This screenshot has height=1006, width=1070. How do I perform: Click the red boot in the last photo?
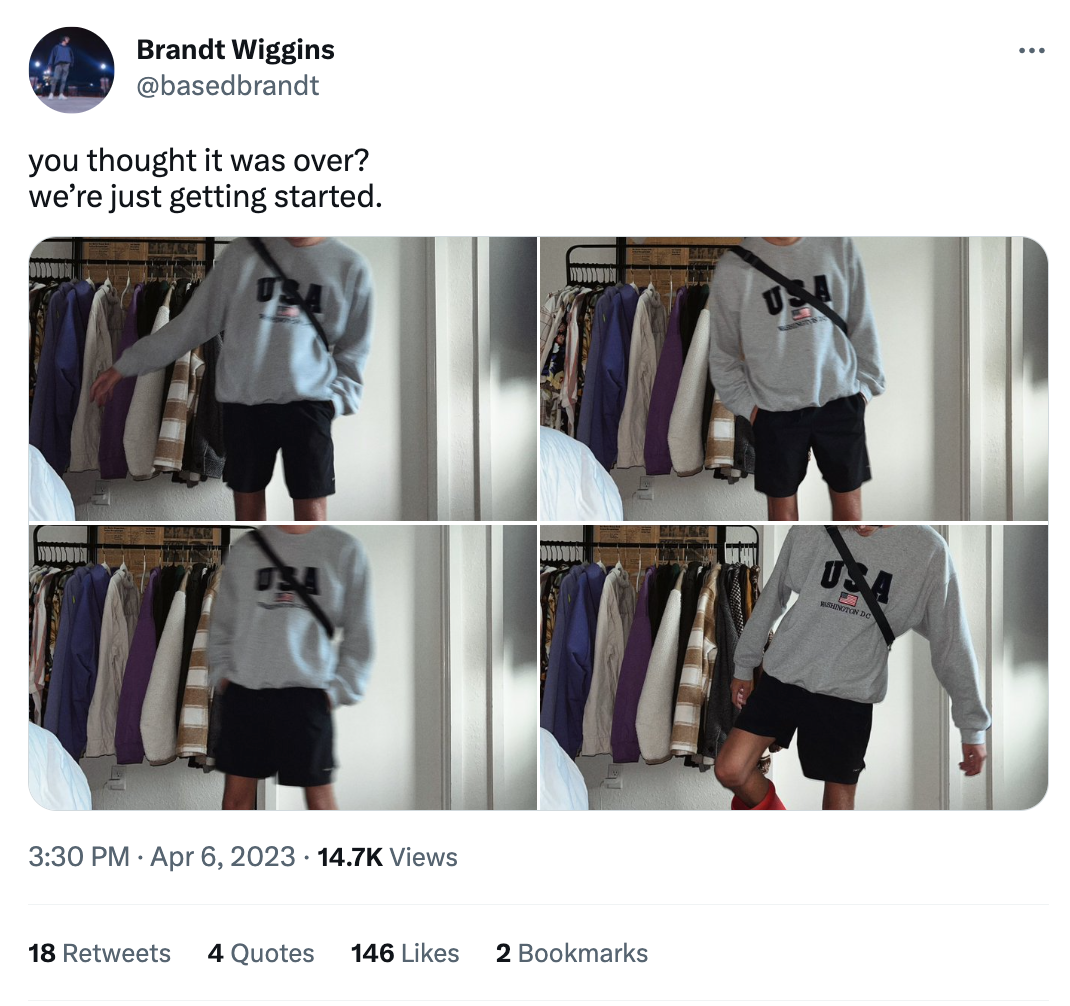click(758, 796)
